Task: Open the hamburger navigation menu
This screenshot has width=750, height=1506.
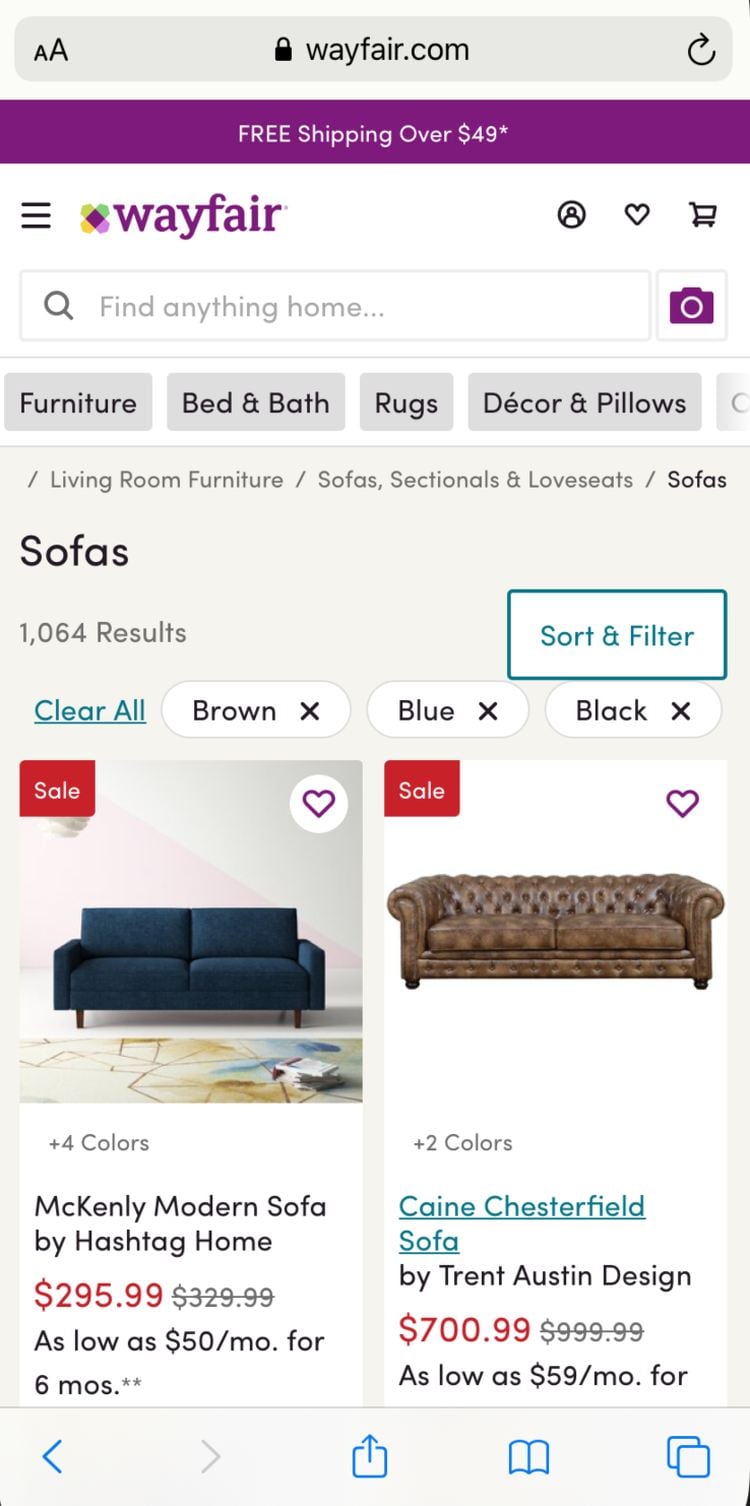Action: [36, 215]
